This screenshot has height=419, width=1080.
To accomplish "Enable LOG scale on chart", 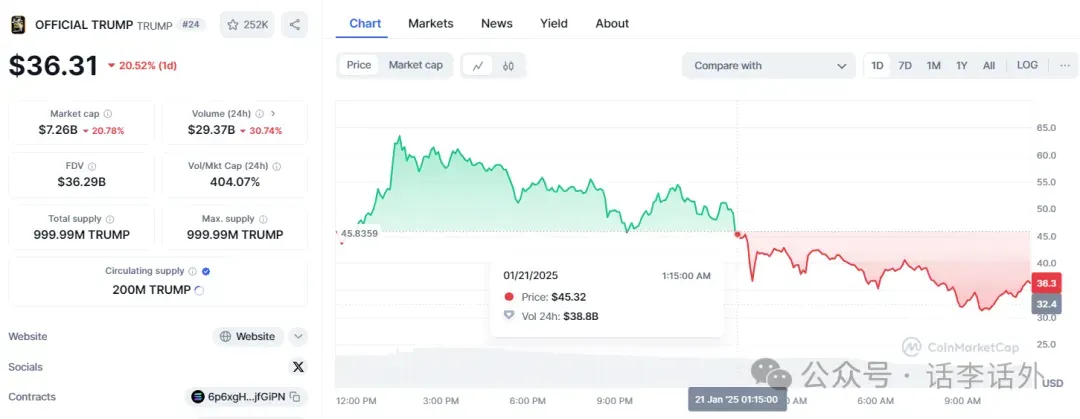I will point(1027,65).
